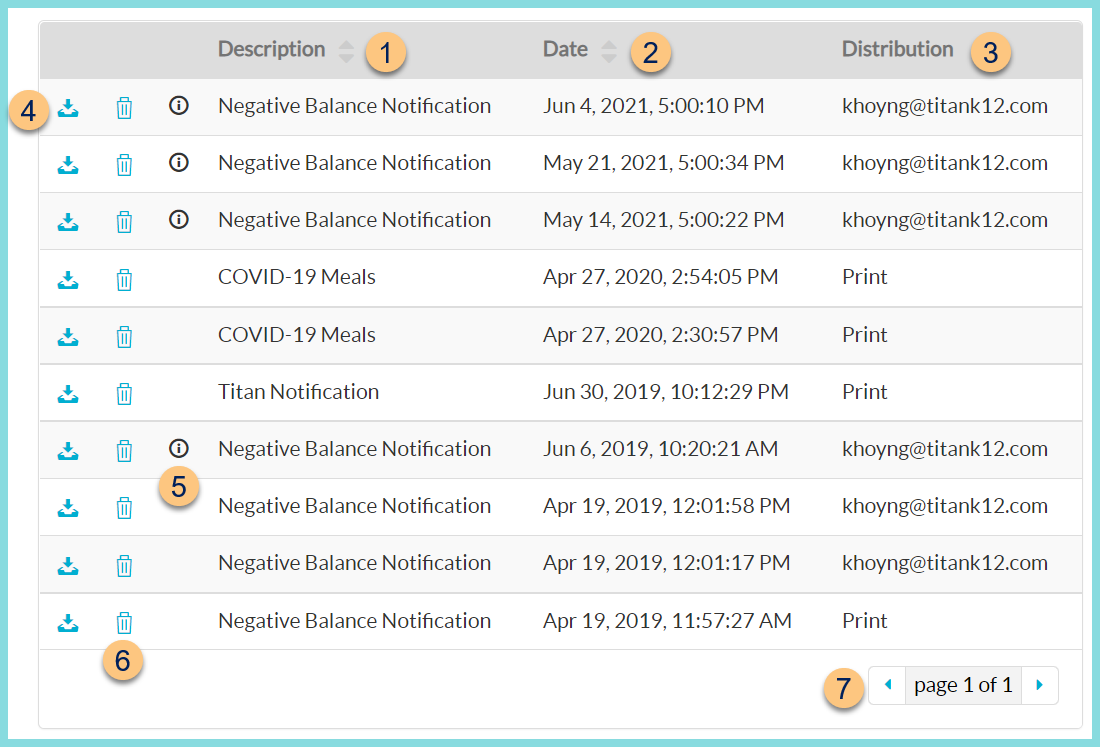Open info for the Jun 6, 2019 notification

click(179, 449)
